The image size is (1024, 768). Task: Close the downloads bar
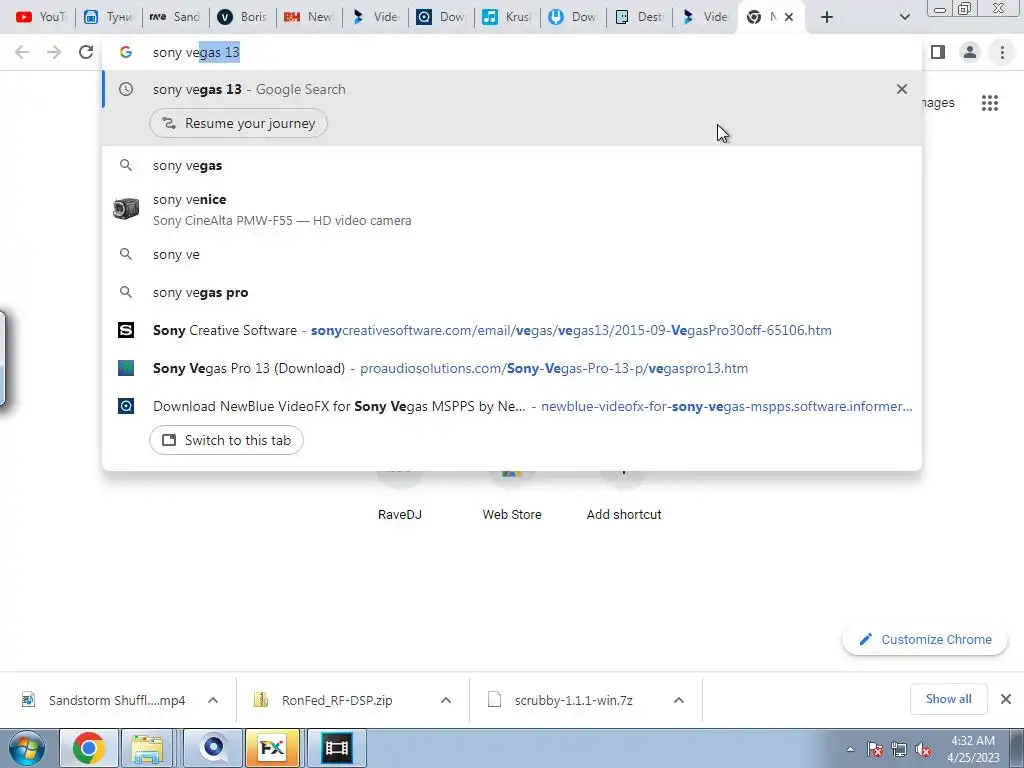[1006, 699]
